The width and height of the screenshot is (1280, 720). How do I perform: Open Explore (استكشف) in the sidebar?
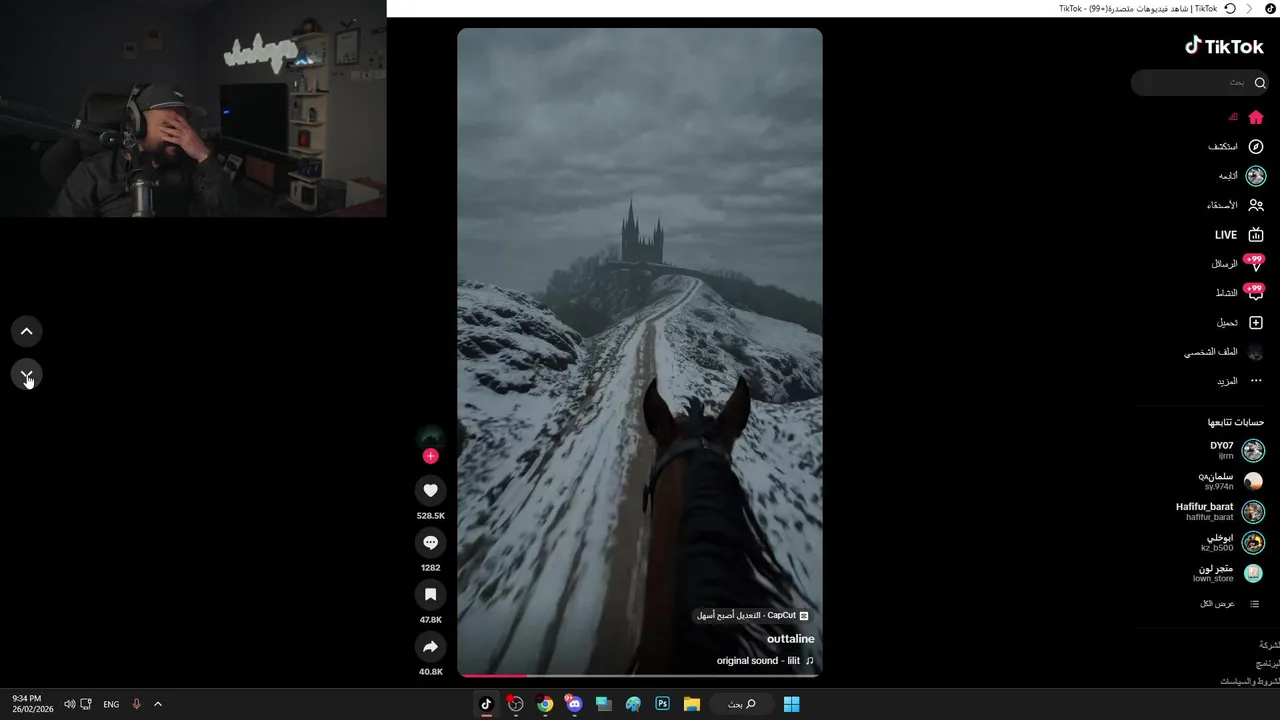(x=1235, y=146)
